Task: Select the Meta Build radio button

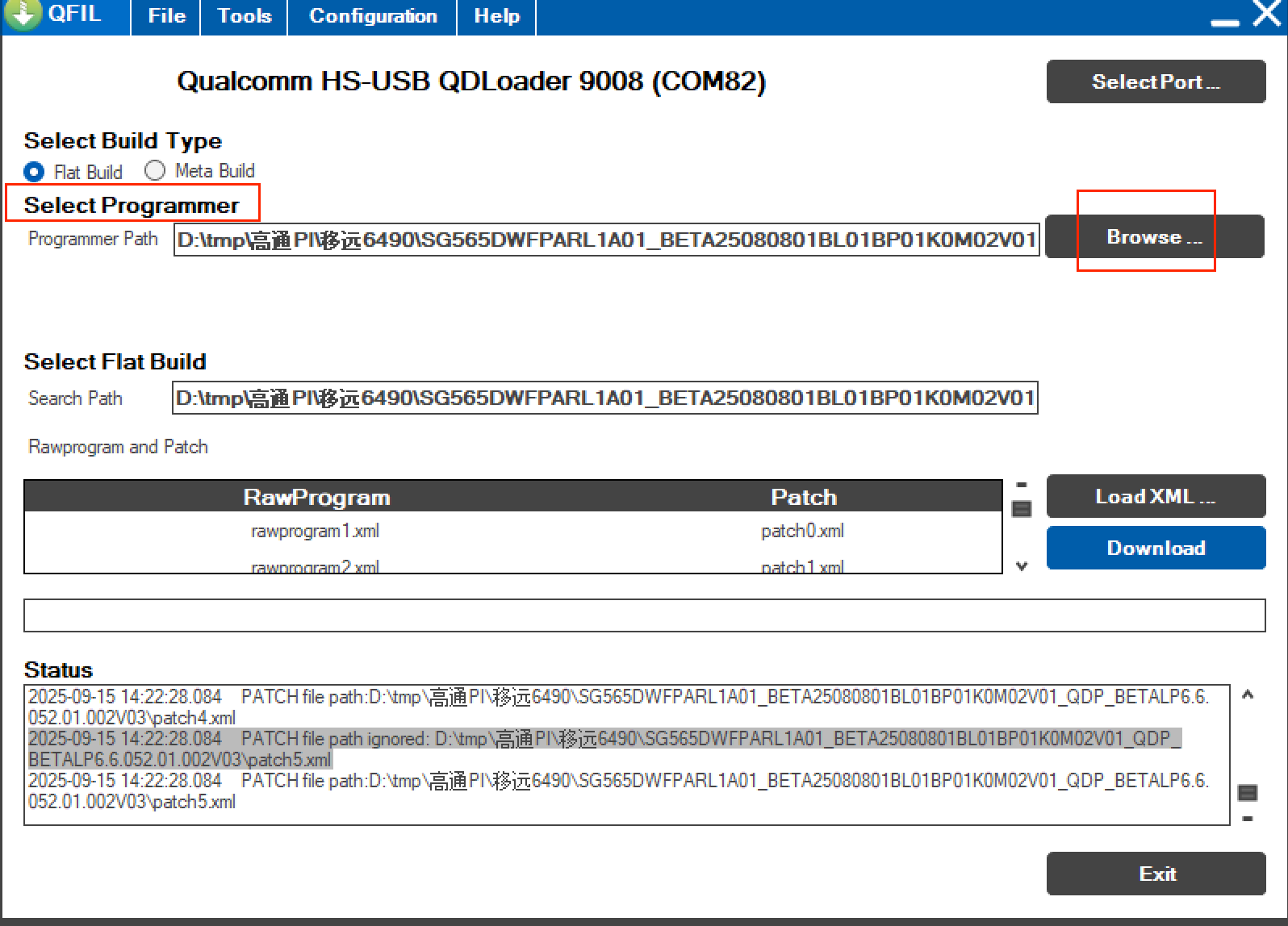Action: click(x=155, y=171)
